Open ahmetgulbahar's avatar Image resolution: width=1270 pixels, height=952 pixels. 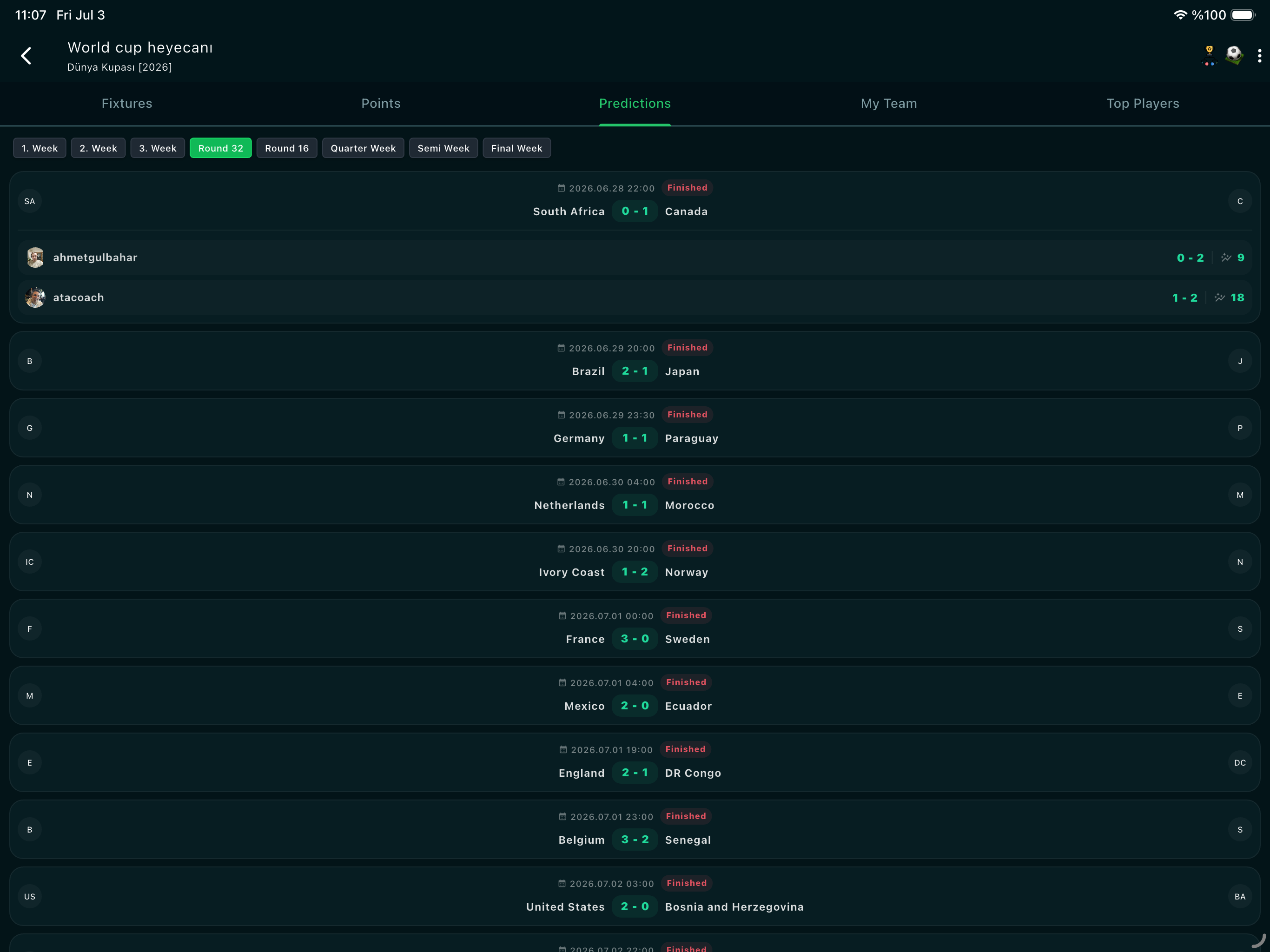coord(36,257)
